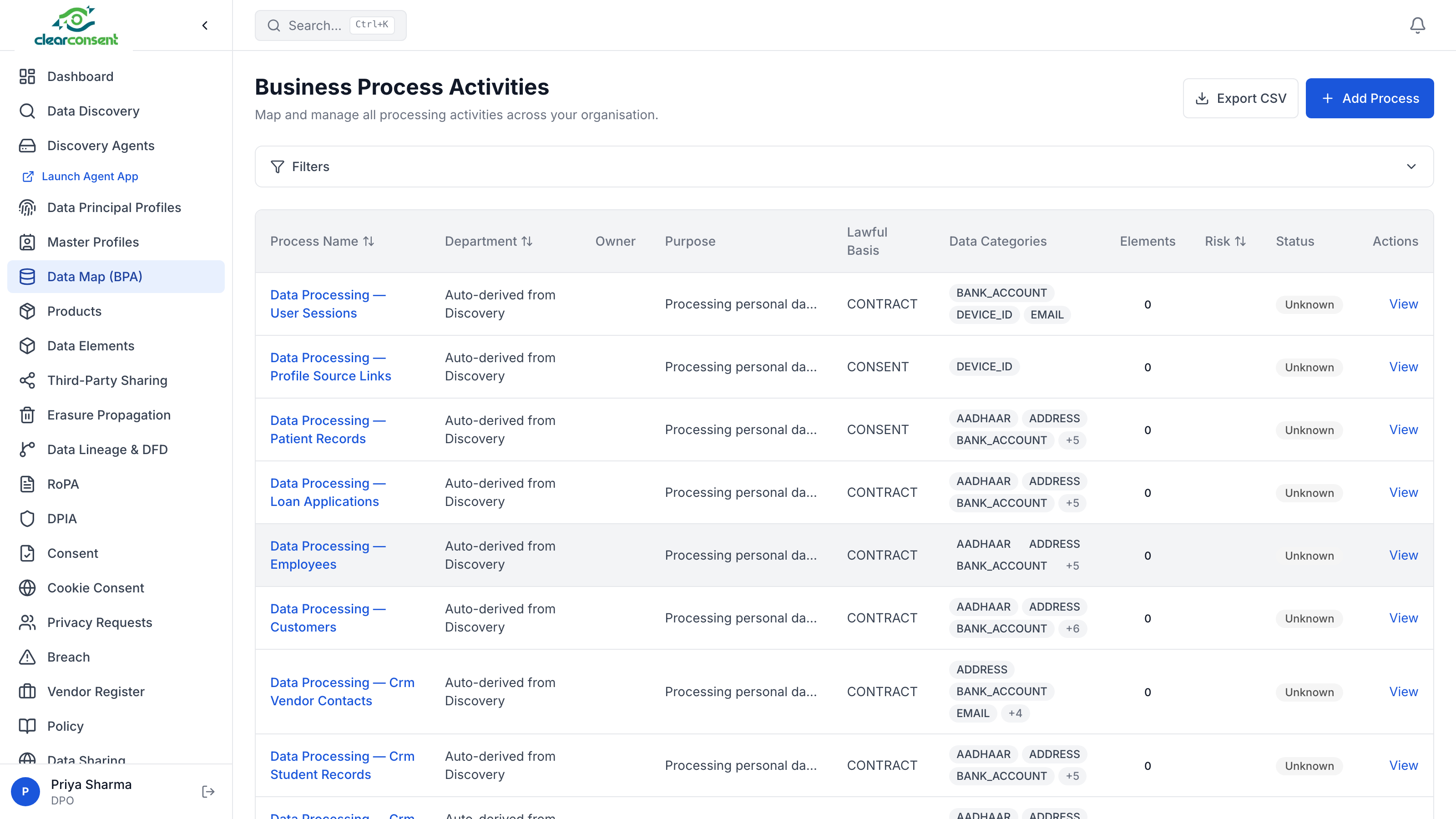The image size is (1456, 819).
Task: Click the Cookie Consent globe icon
Action: click(x=27, y=587)
